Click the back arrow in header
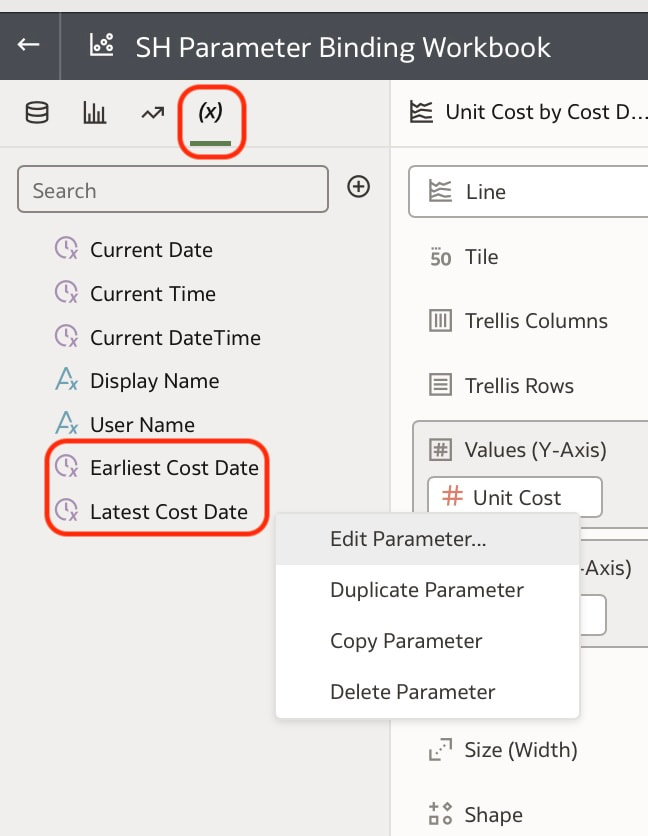 28,44
